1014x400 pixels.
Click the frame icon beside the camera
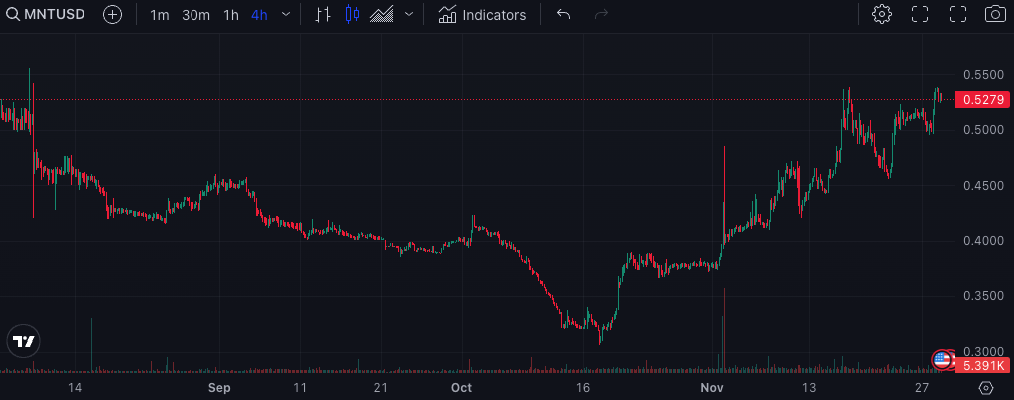click(x=958, y=14)
